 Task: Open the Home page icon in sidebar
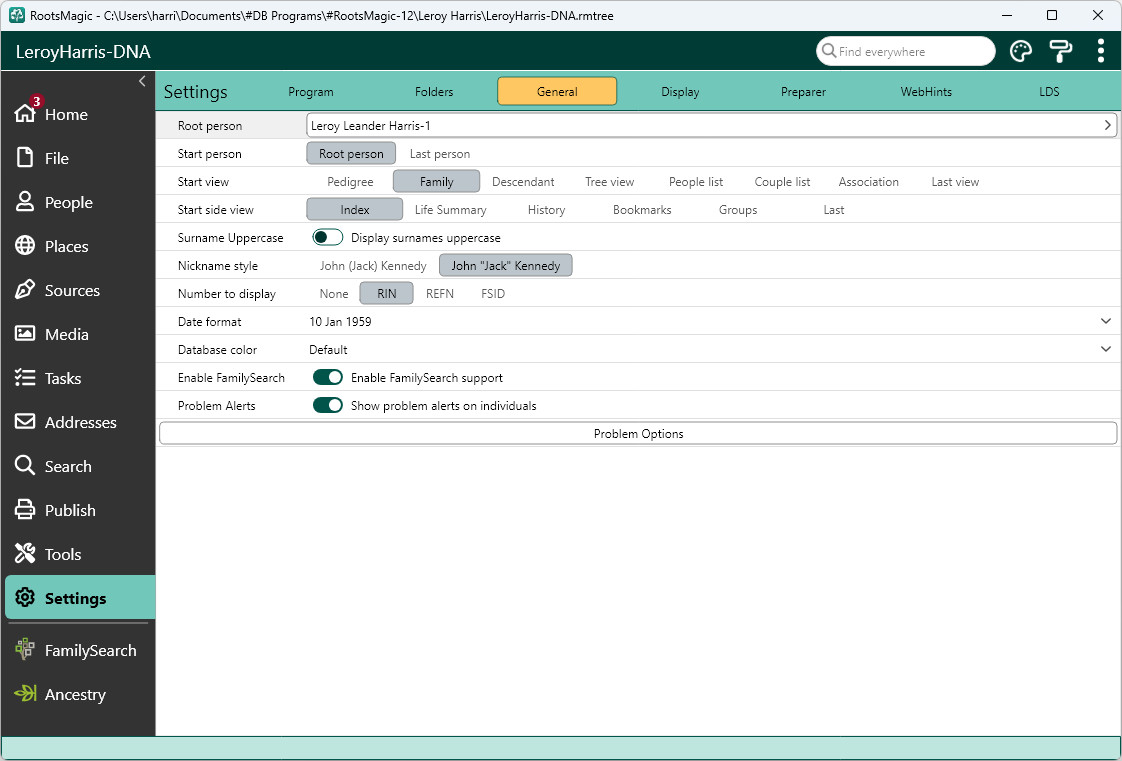(25, 113)
